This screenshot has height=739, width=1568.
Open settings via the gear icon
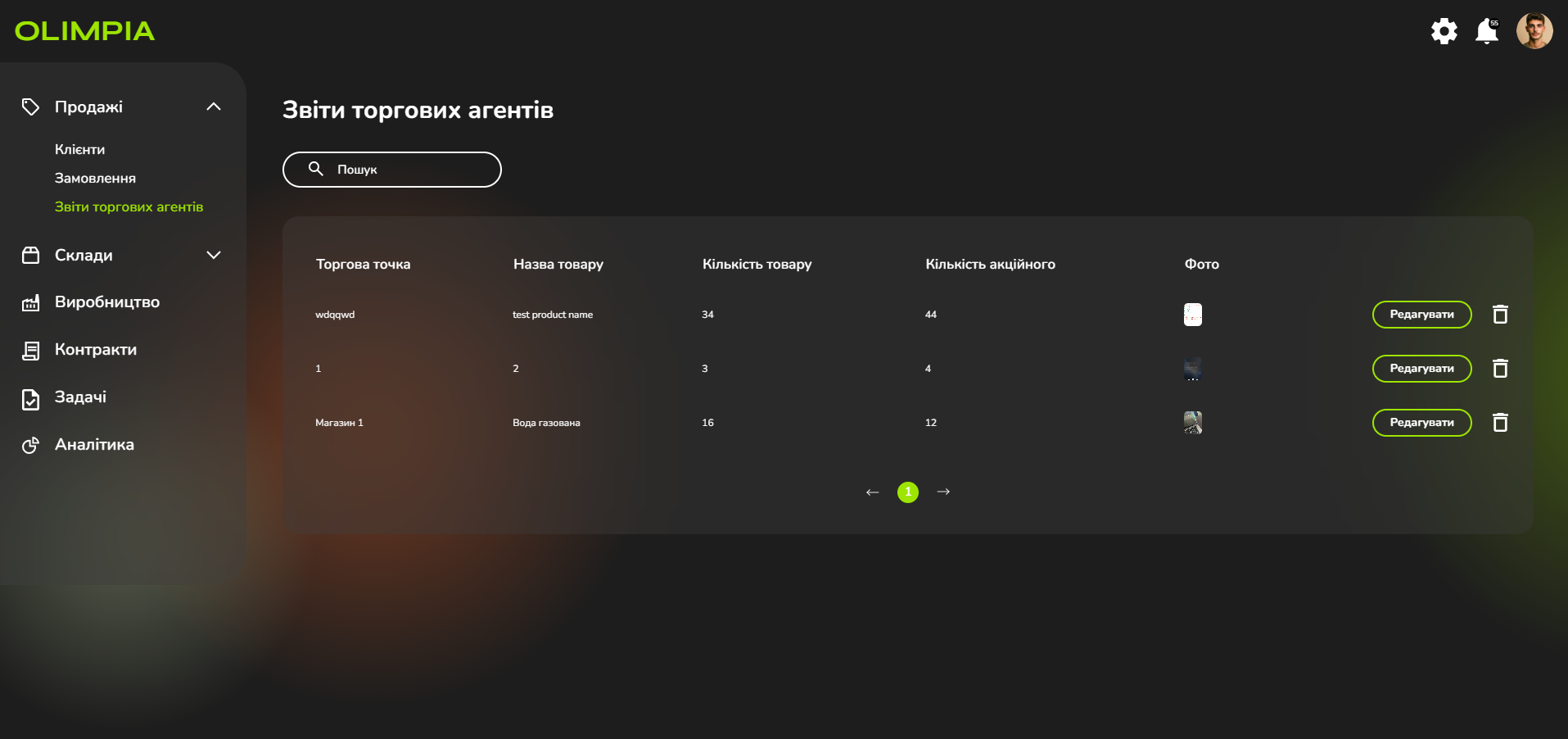(1444, 31)
